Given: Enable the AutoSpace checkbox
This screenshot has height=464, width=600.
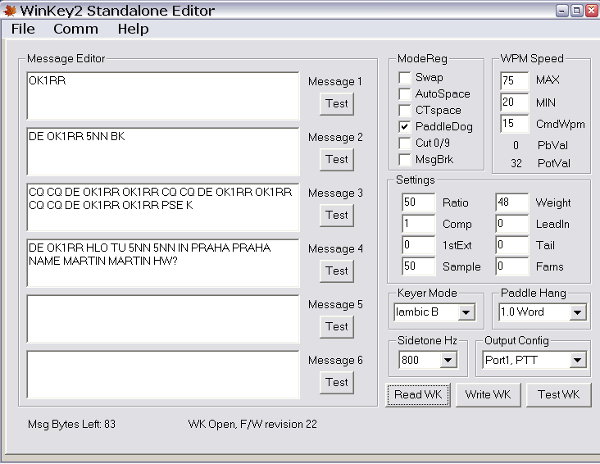Looking at the screenshot, I should tap(404, 94).
